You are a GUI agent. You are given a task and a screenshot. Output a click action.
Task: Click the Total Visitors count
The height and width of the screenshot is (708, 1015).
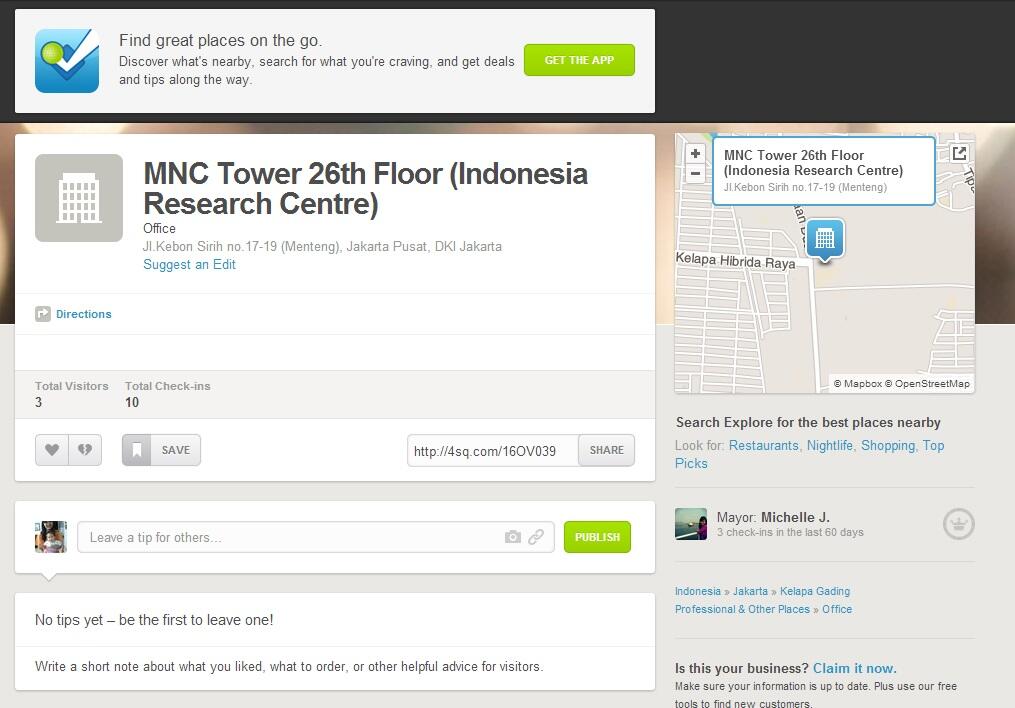point(39,402)
